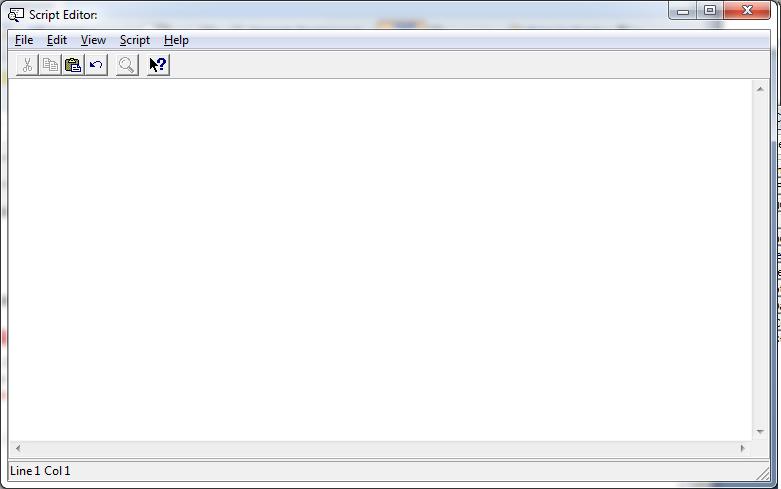
Task: Click the horizontal scrollbar right arrow
Action: tap(743, 448)
